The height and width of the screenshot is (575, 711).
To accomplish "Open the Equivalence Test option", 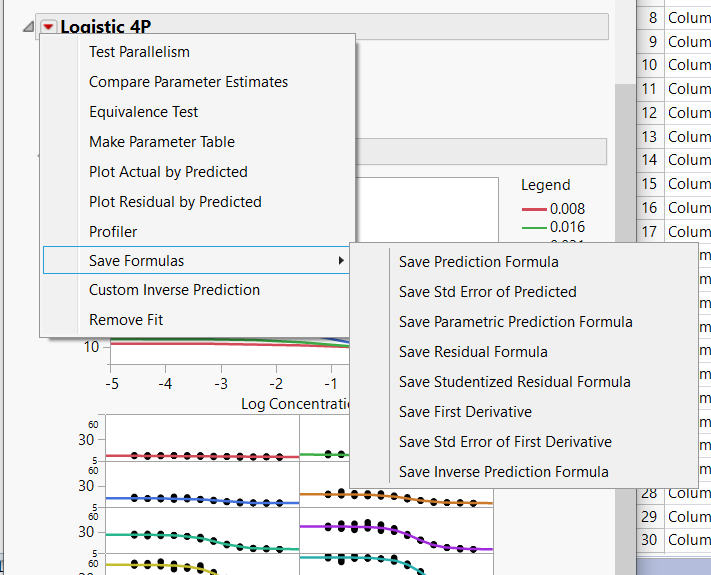I will click(x=143, y=112).
